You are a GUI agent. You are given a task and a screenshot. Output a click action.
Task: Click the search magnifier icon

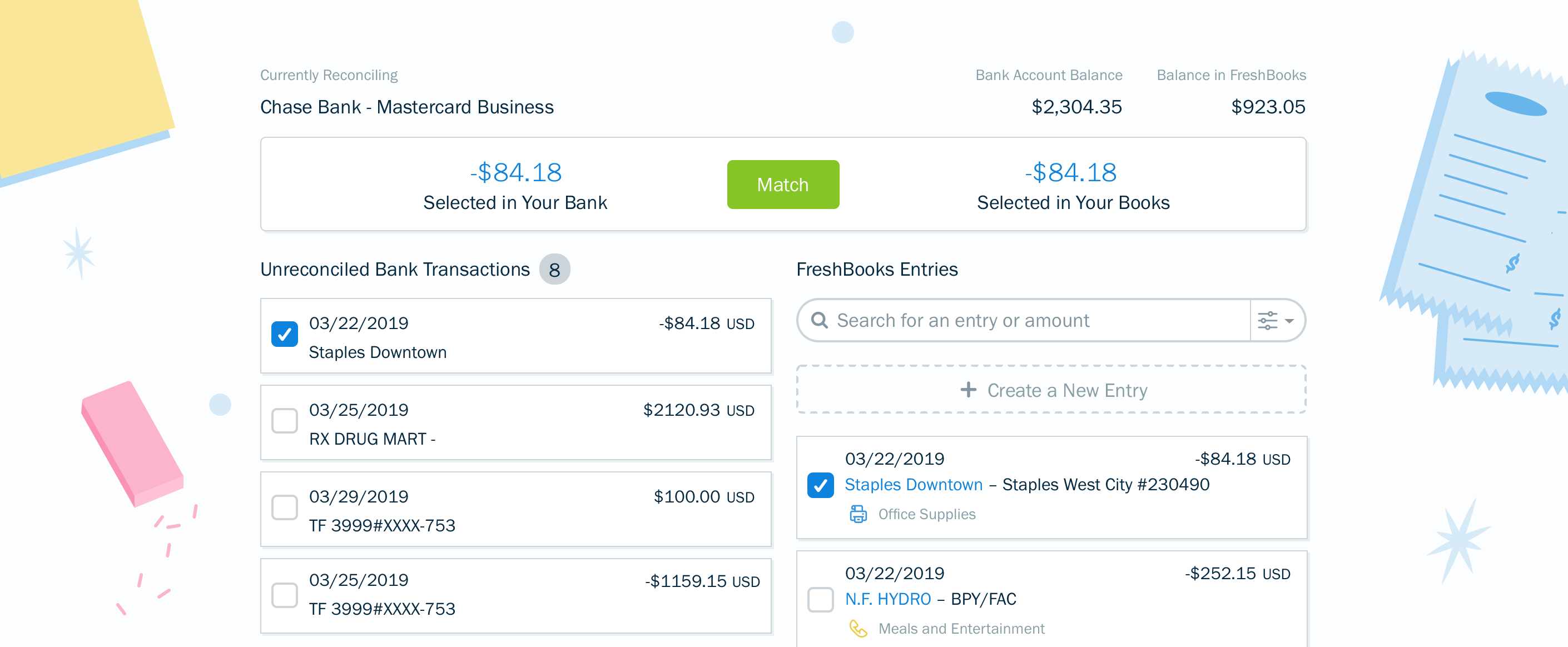pos(819,320)
